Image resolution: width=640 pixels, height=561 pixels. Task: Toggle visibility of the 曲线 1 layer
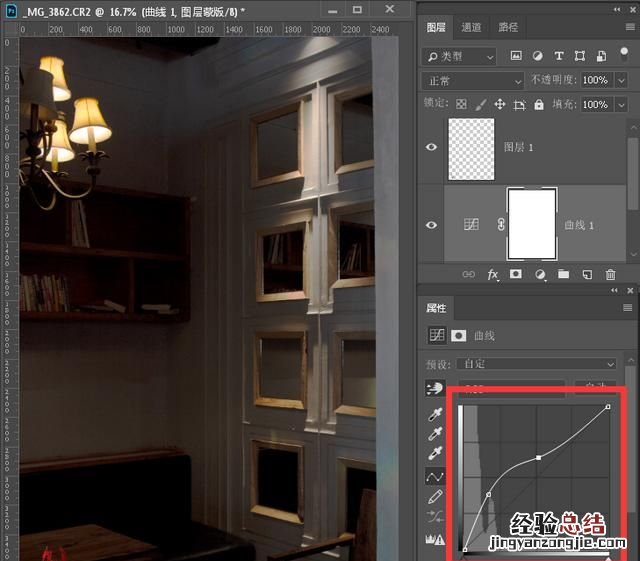[432, 225]
